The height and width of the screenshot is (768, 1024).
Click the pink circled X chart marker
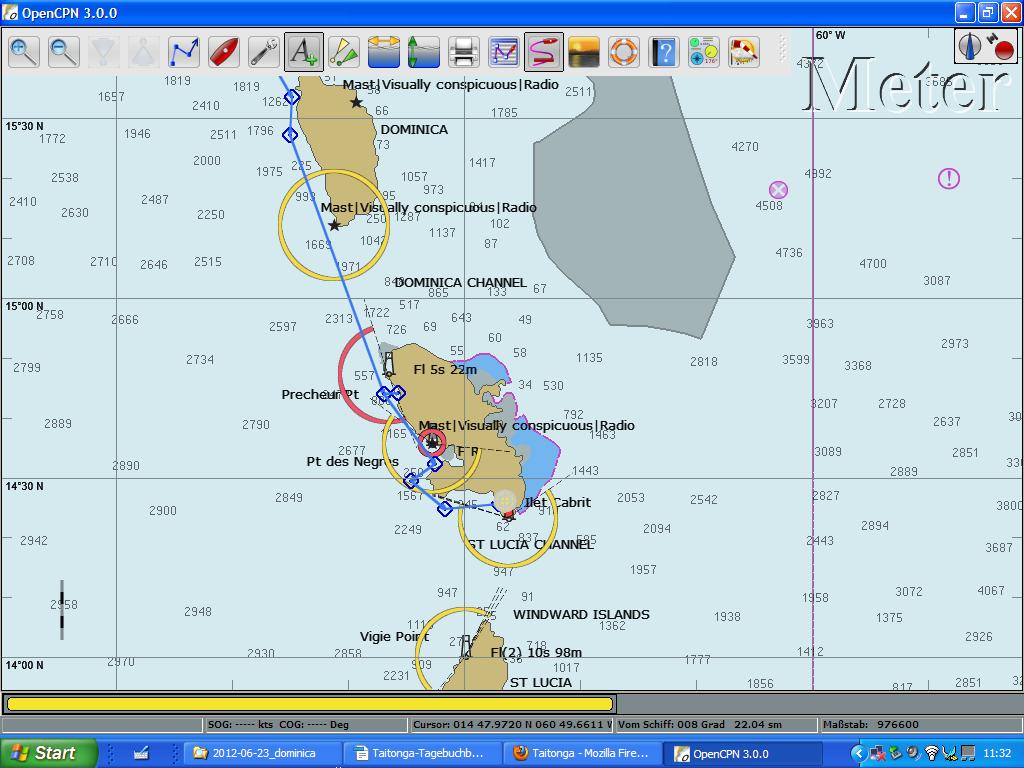point(778,190)
